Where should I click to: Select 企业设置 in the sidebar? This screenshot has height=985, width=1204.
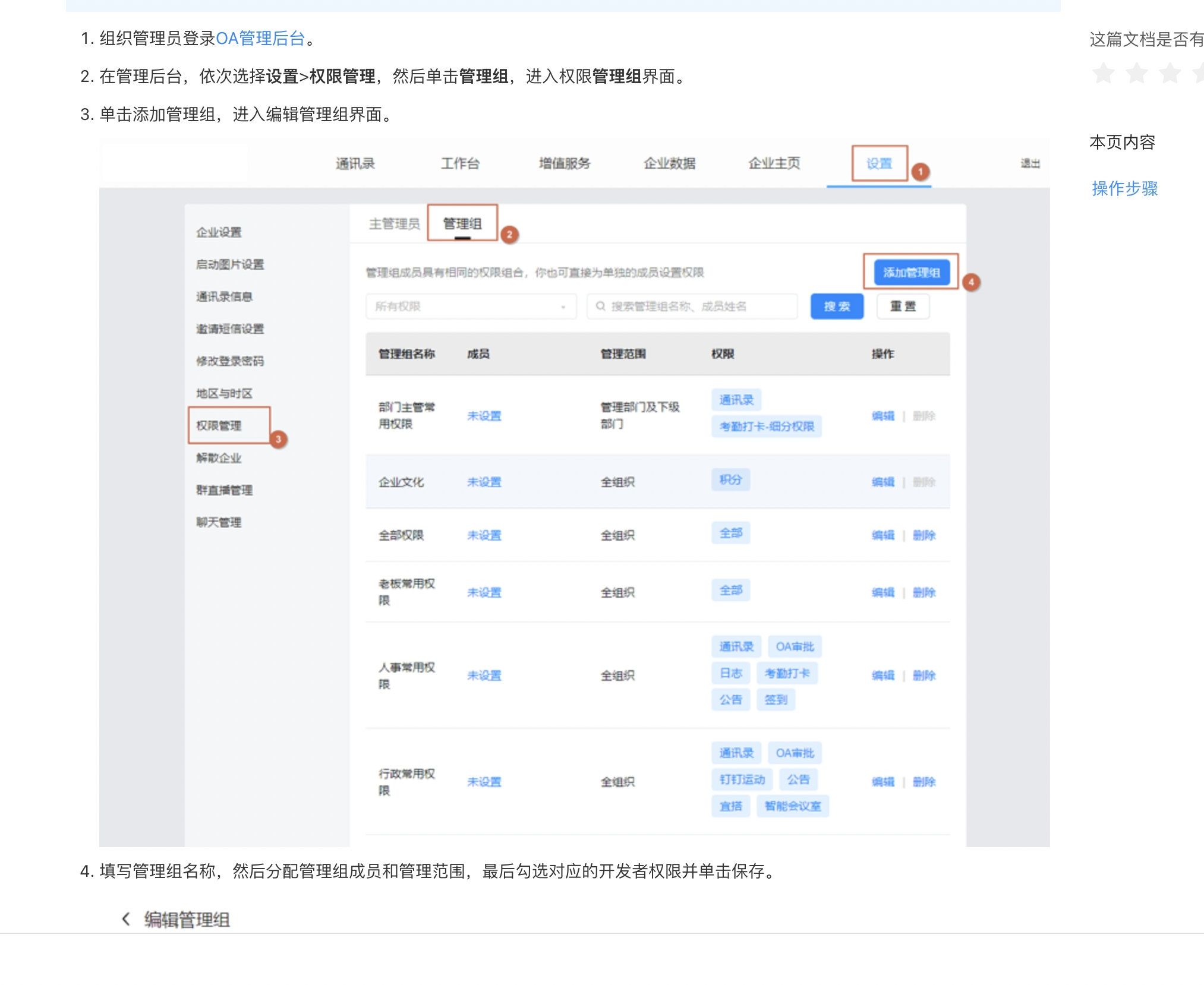coord(219,232)
